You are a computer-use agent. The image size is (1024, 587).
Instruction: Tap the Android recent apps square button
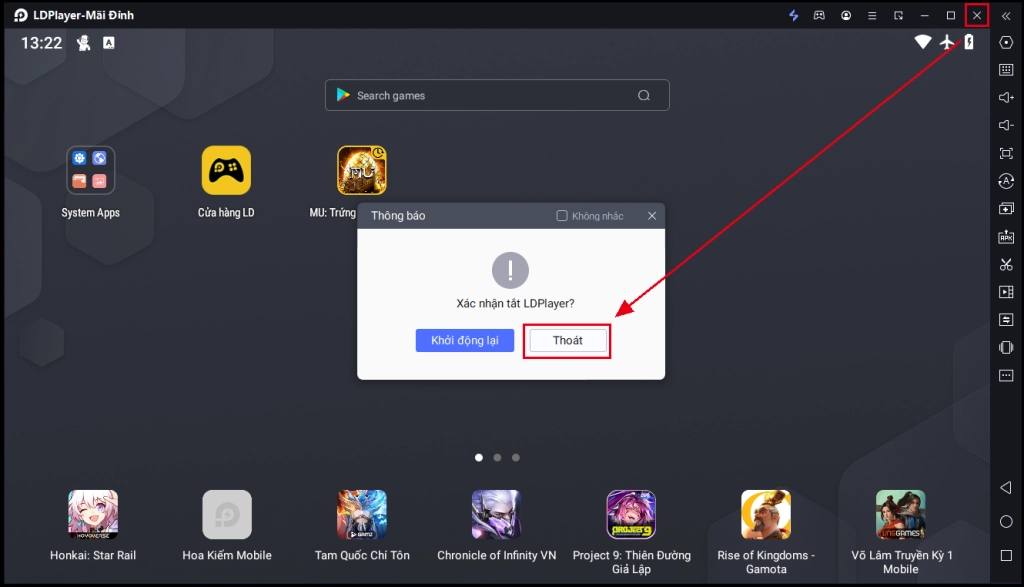[x=1006, y=555]
